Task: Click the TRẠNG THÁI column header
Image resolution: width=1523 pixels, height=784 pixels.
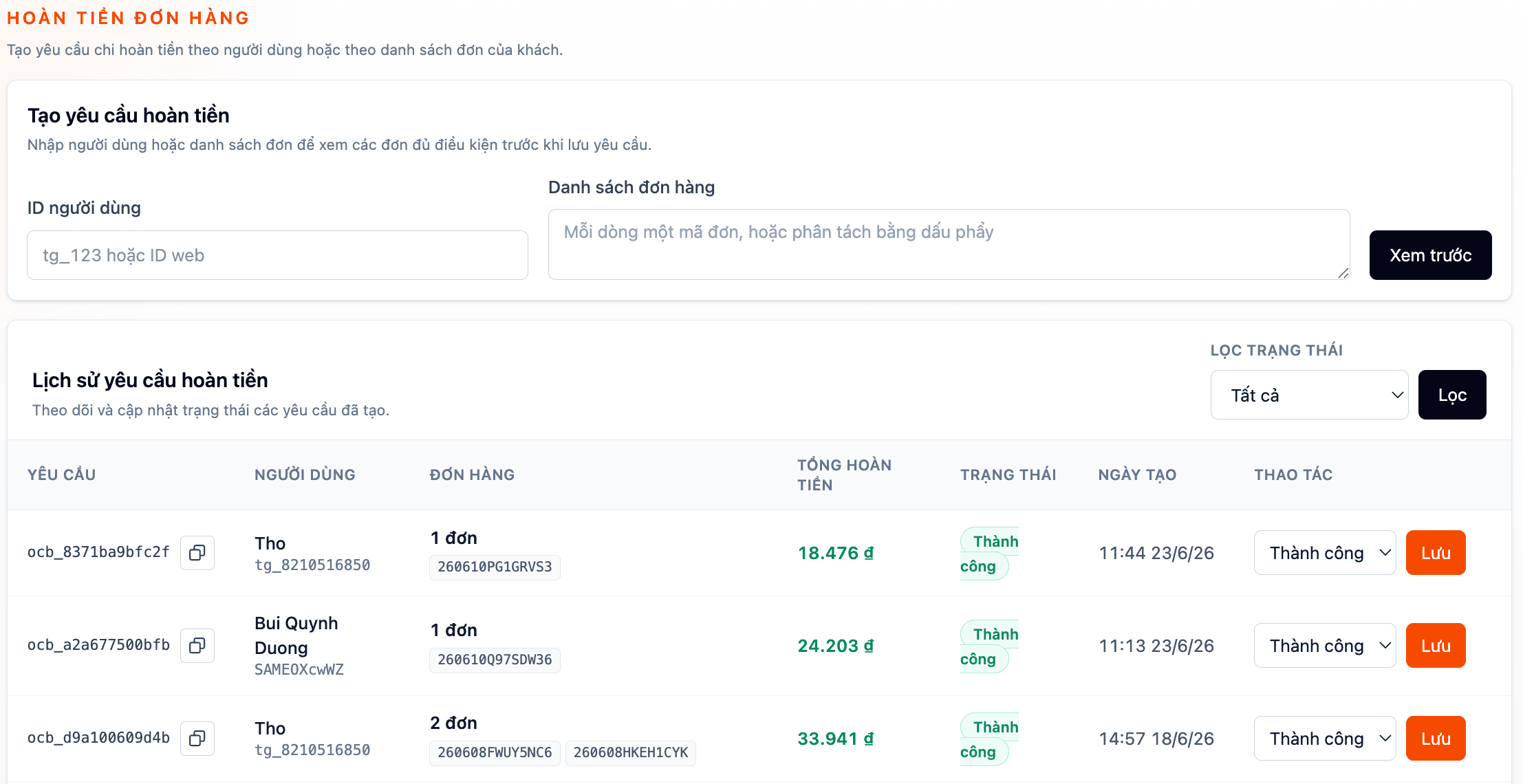Action: coord(1008,475)
